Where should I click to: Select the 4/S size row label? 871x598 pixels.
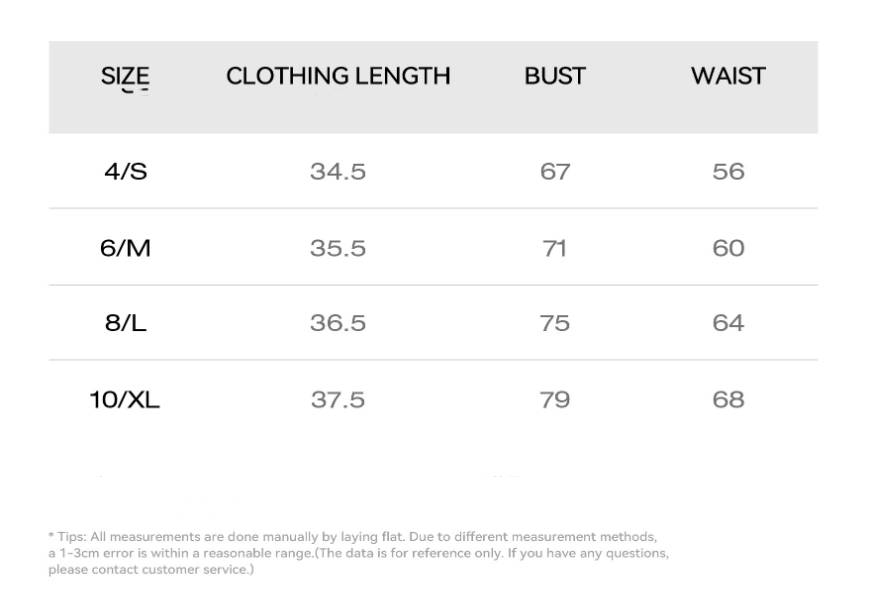pyautogui.click(x=126, y=171)
